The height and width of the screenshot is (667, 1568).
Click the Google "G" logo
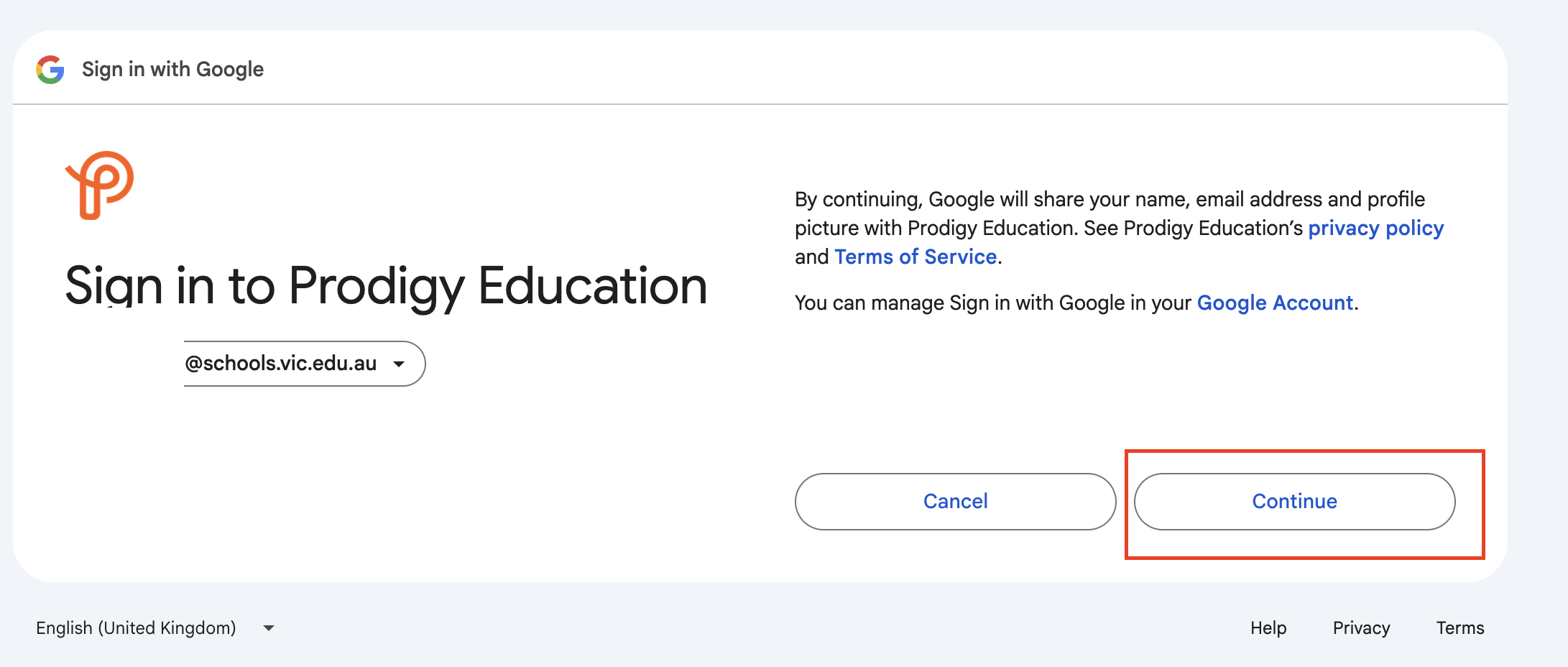pyautogui.click(x=50, y=70)
